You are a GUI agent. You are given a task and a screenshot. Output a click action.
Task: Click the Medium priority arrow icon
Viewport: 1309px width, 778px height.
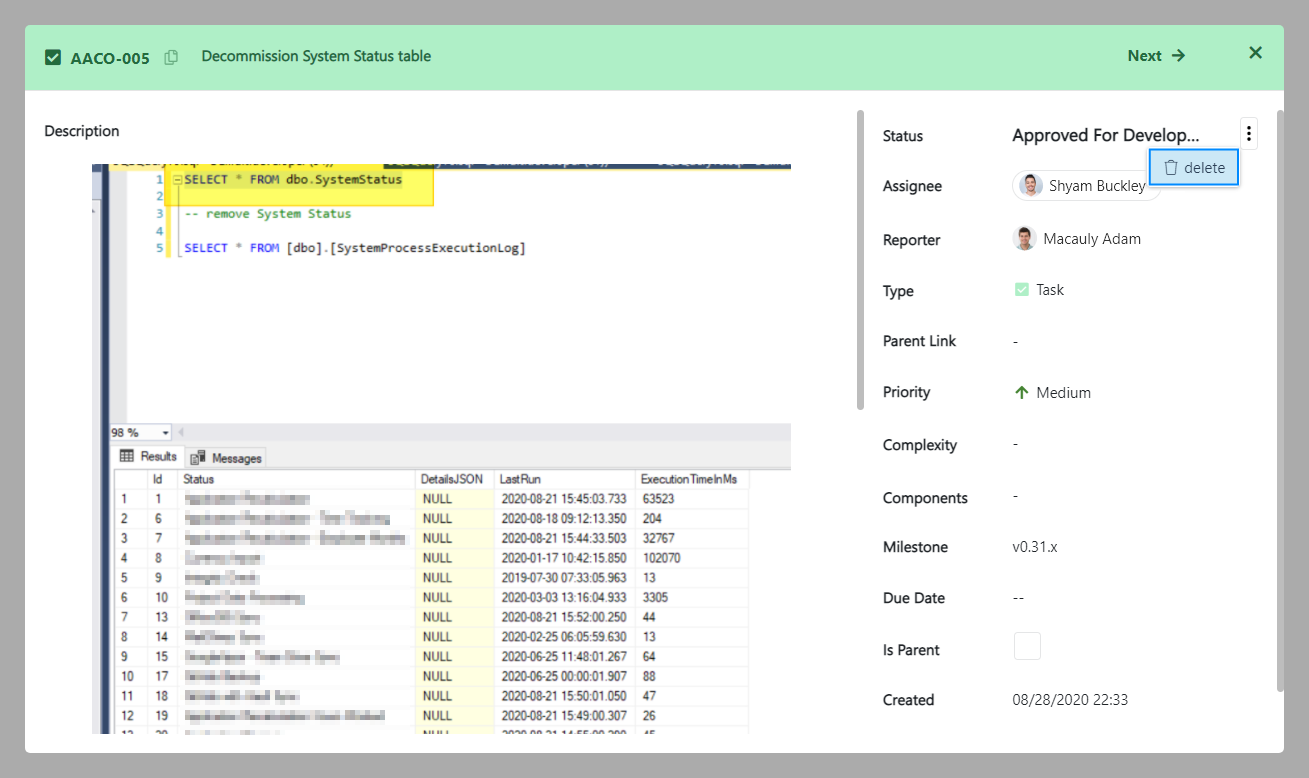point(1021,393)
